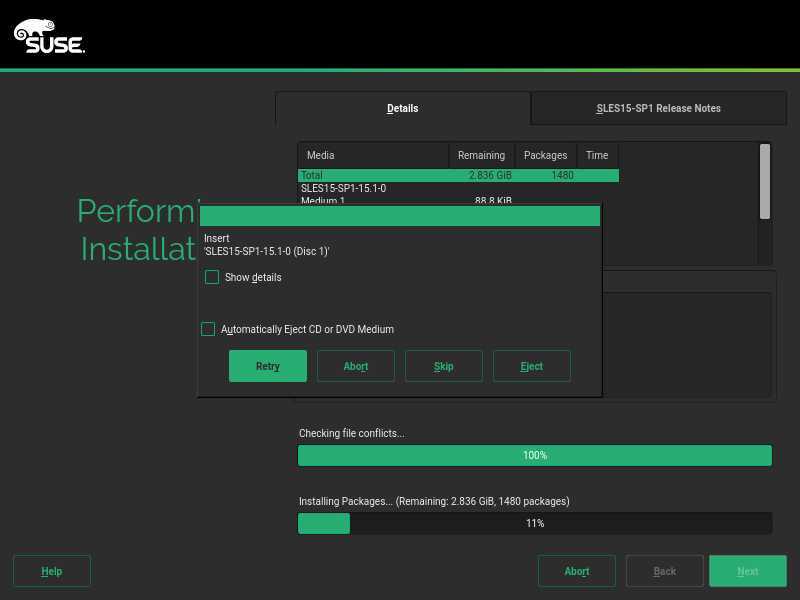Click the 1480 packages value
The width and height of the screenshot is (800, 600).
[562, 176]
